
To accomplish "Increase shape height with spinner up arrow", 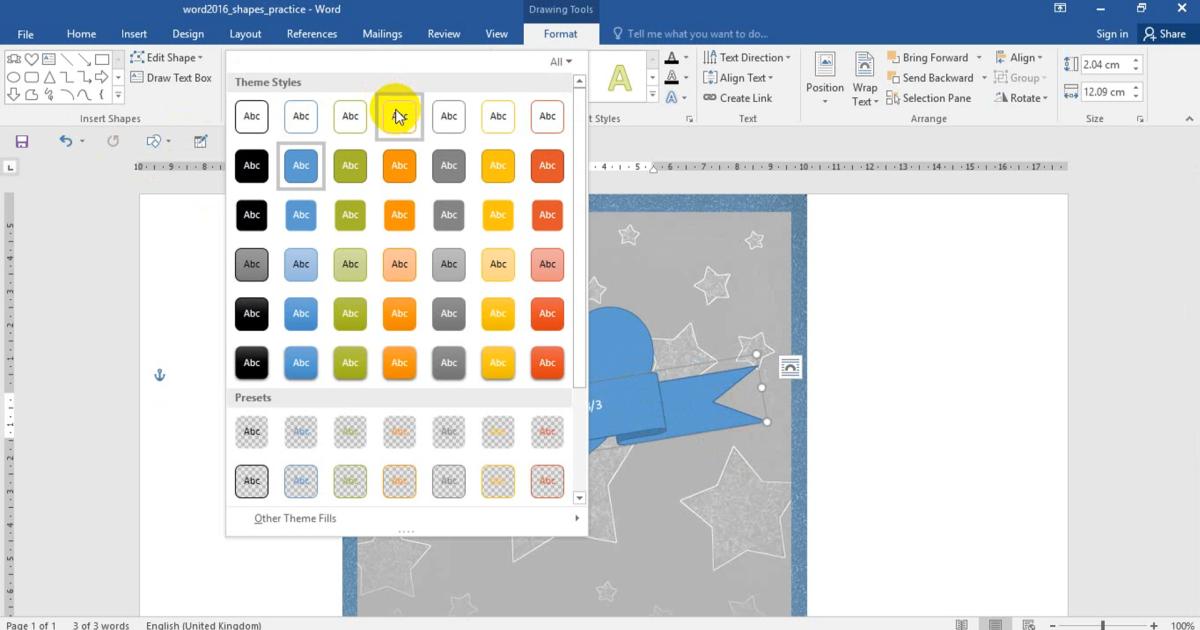I will coord(1136,60).
